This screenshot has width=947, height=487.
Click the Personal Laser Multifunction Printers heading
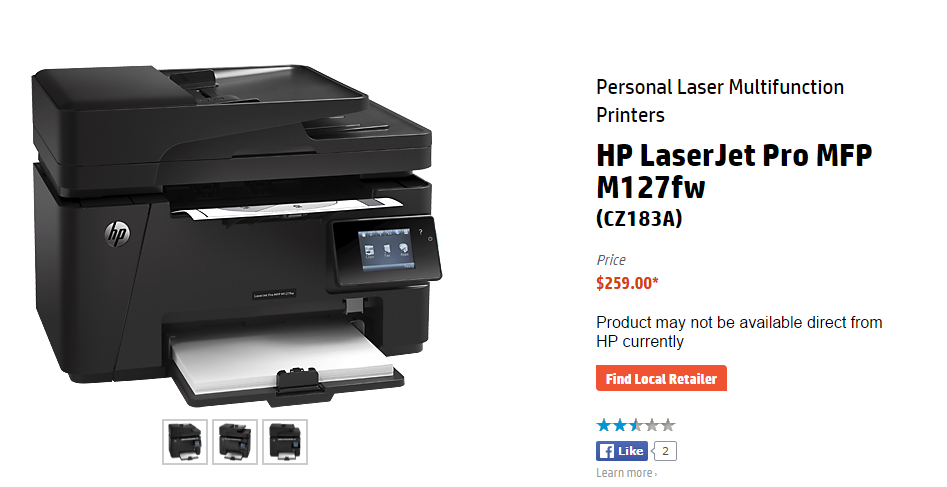pyautogui.click(x=720, y=101)
